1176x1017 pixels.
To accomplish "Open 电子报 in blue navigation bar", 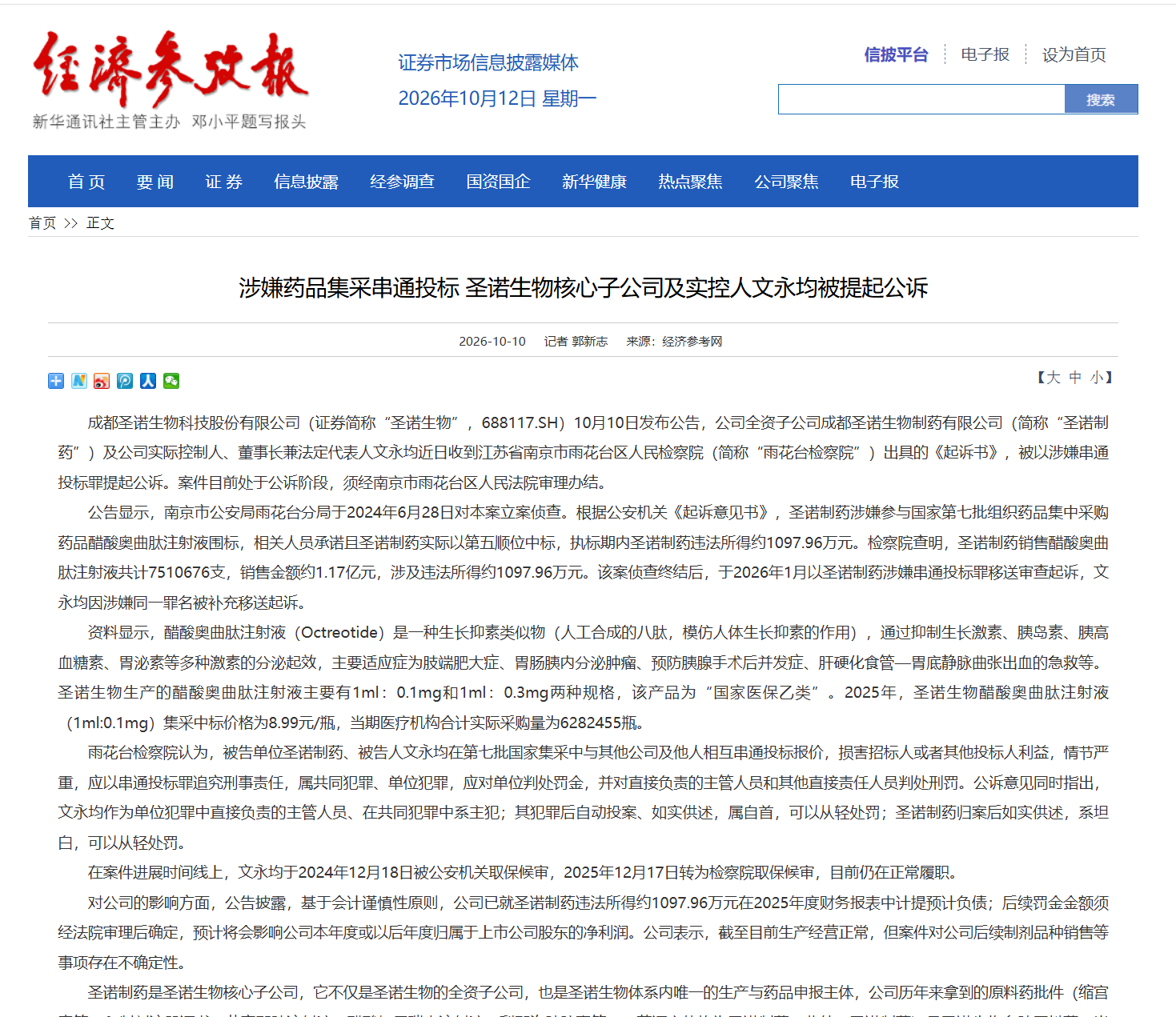I will pos(874,182).
